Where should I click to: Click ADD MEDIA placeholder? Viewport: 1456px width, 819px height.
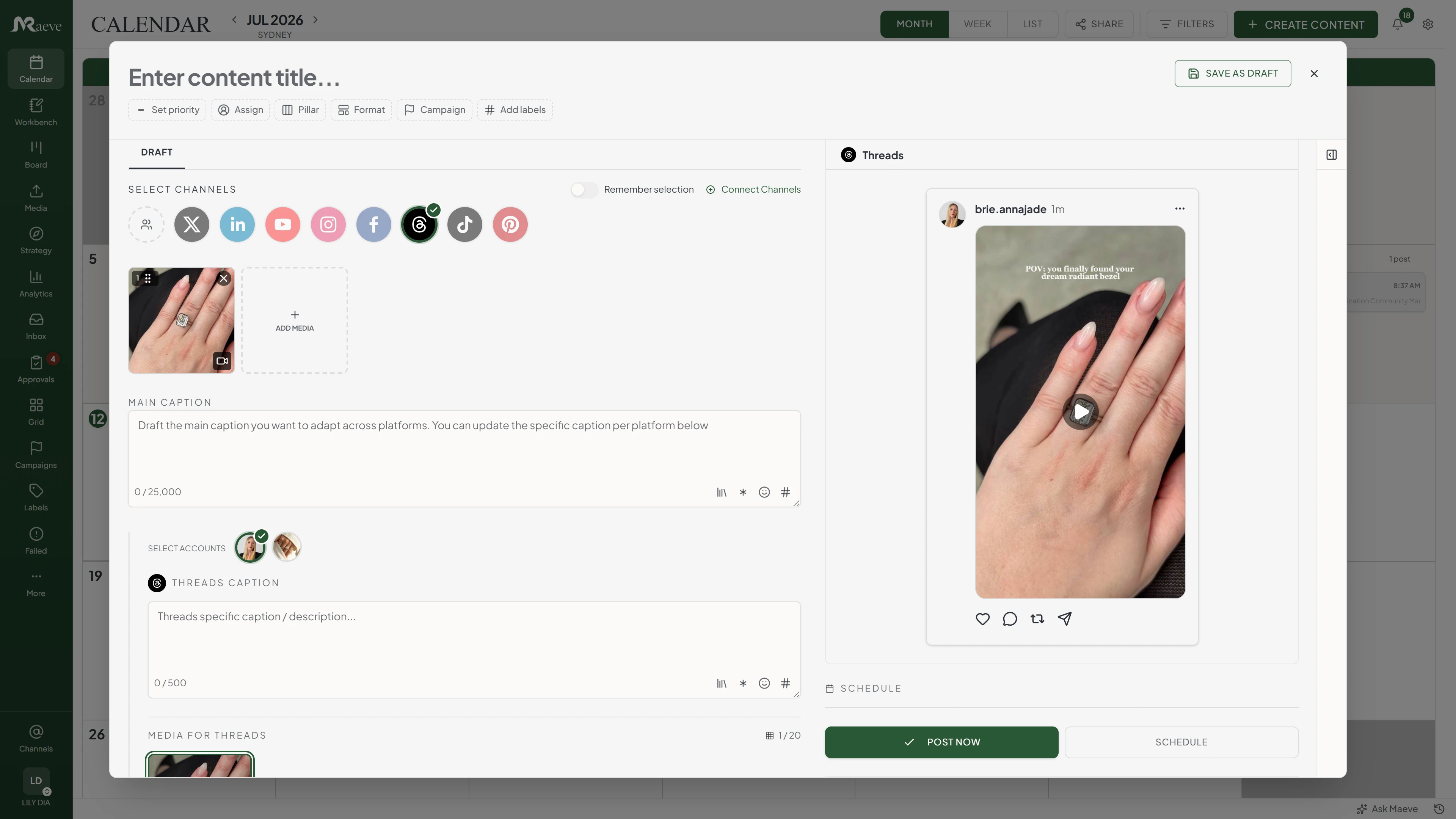click(x=295, y=320)
